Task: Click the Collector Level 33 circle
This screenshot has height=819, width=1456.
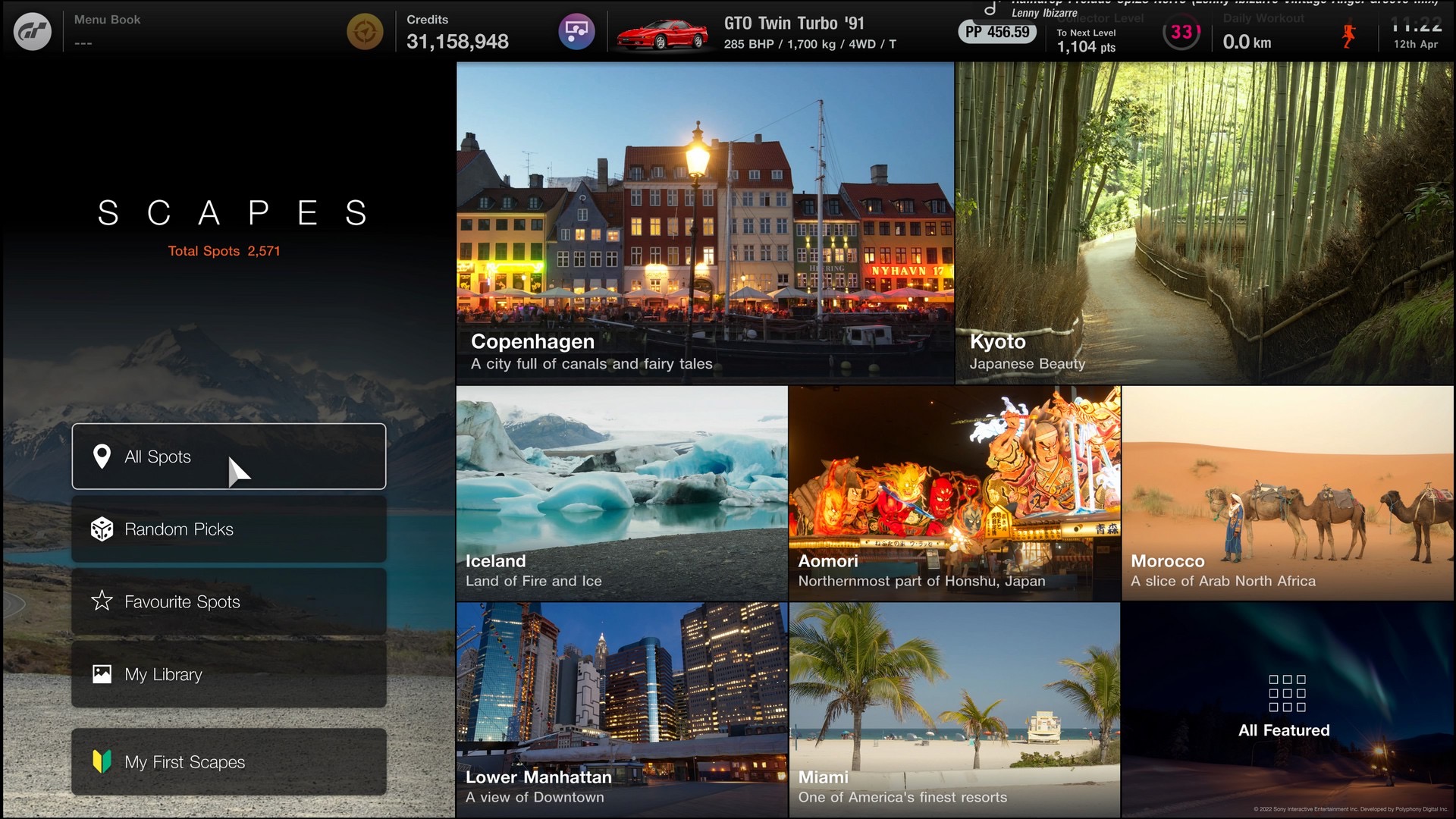Action: coord(1181,33)
